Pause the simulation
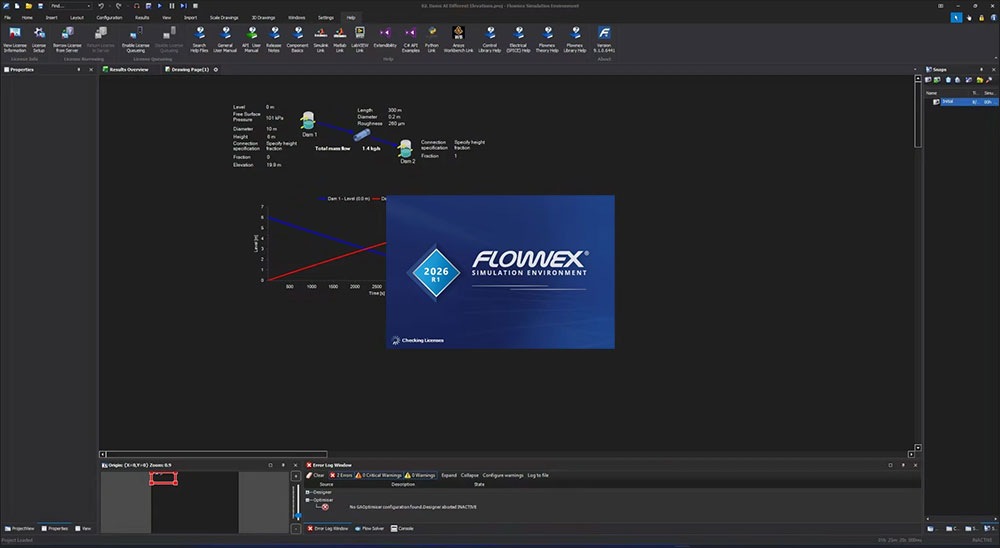Viewport: 1000px width, 548px height. coord(172,6)
